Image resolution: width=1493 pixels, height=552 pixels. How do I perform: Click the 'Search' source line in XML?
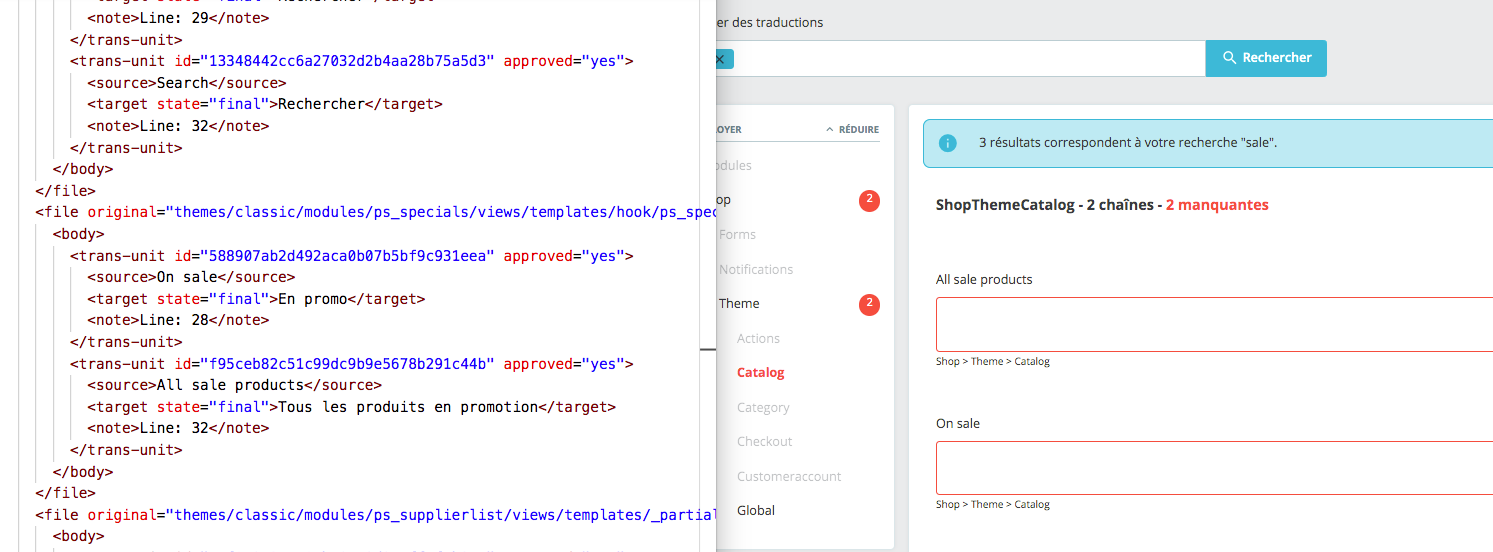point(187,83)
